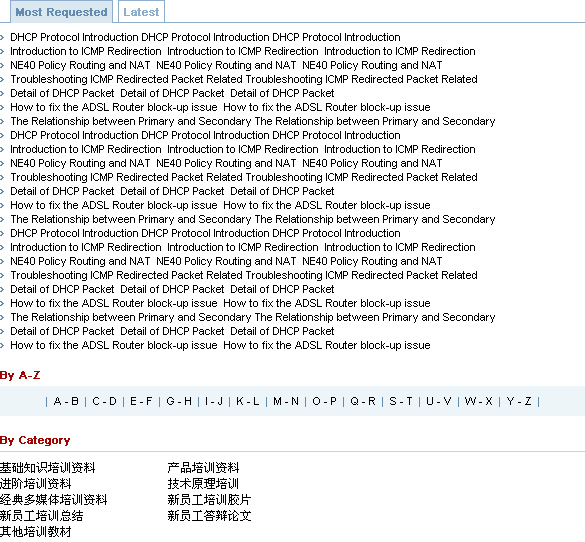The image size is (585, 542).
Task: Open the U - V alphabetical index link
Action: [x=439, y=401]
